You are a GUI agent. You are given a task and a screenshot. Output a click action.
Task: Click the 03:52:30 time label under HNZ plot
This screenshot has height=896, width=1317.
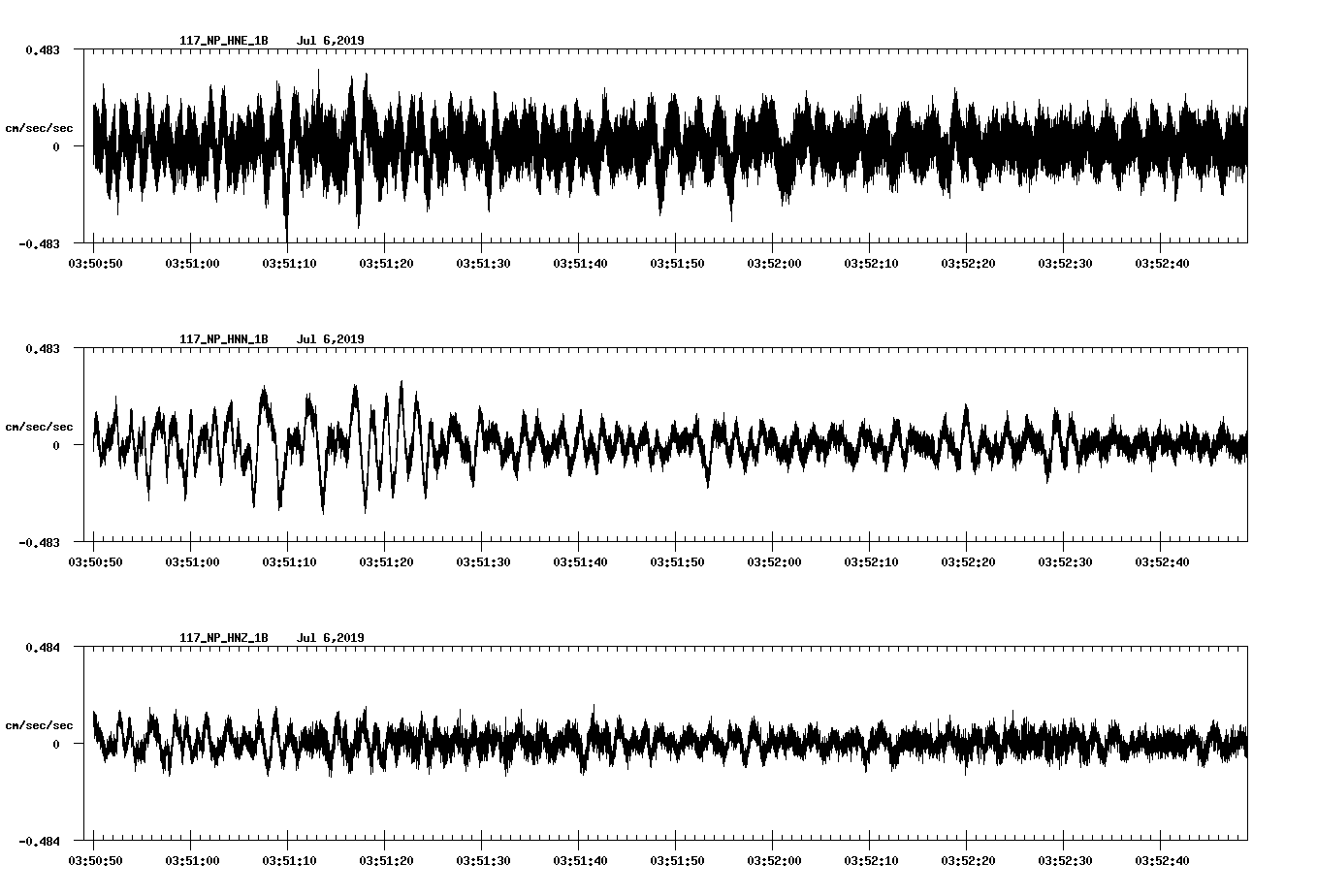pos(1065,860)
